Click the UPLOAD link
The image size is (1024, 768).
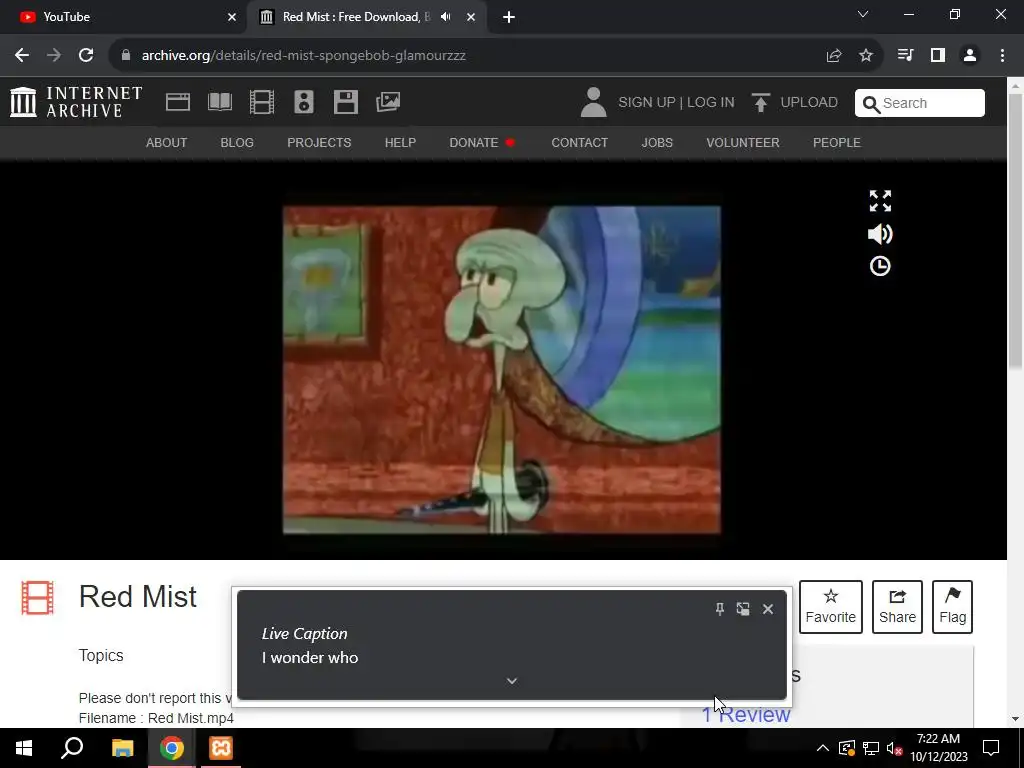(809, 103)
